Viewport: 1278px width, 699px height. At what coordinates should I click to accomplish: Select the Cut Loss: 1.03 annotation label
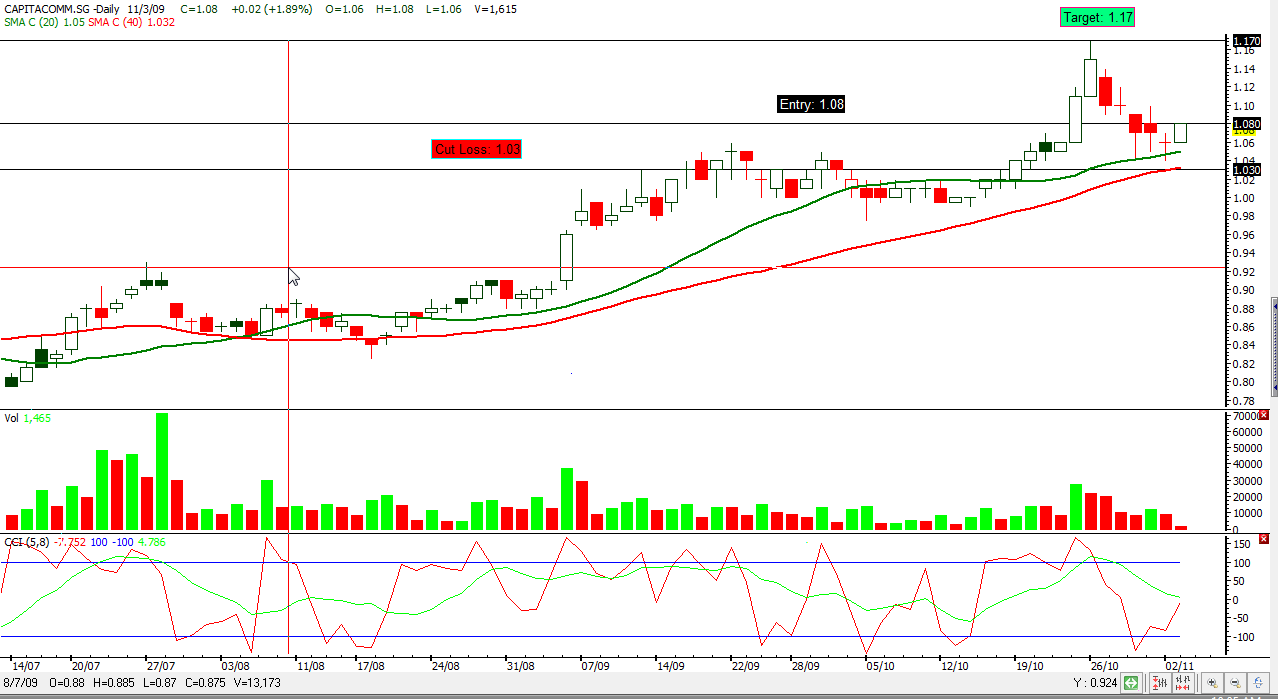tap(477, 149)
